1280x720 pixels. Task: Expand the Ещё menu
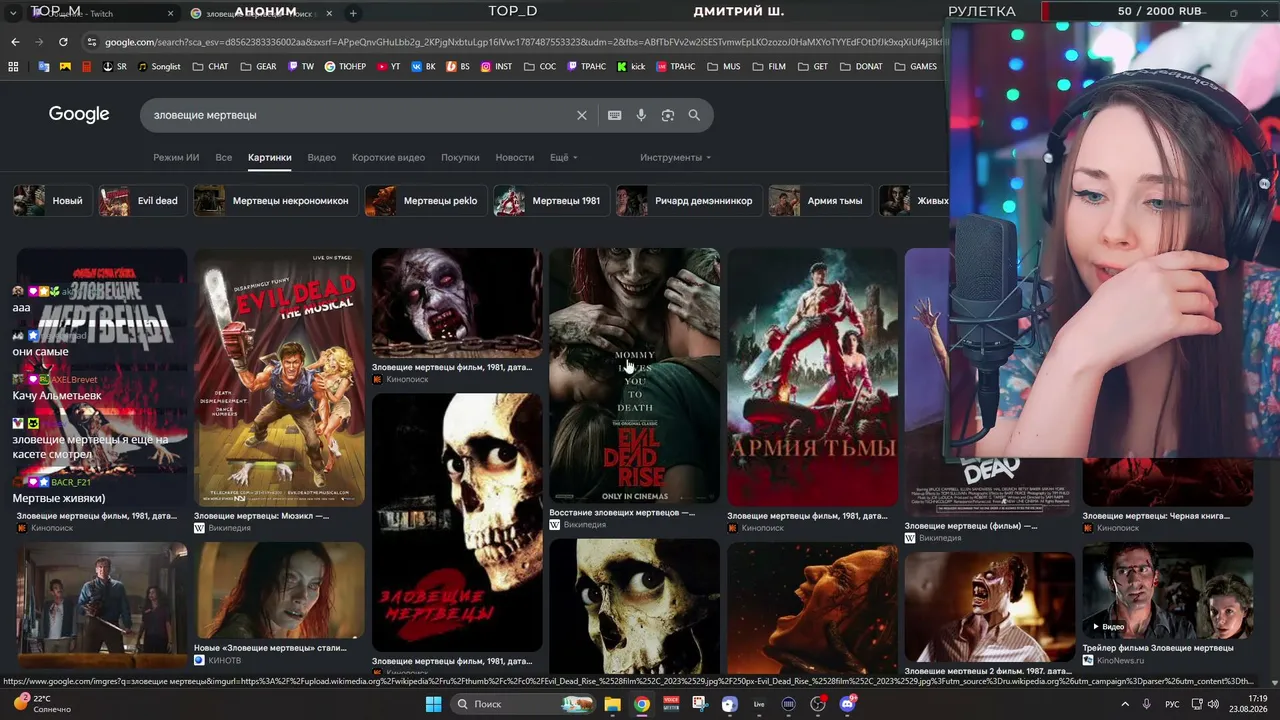563,158
